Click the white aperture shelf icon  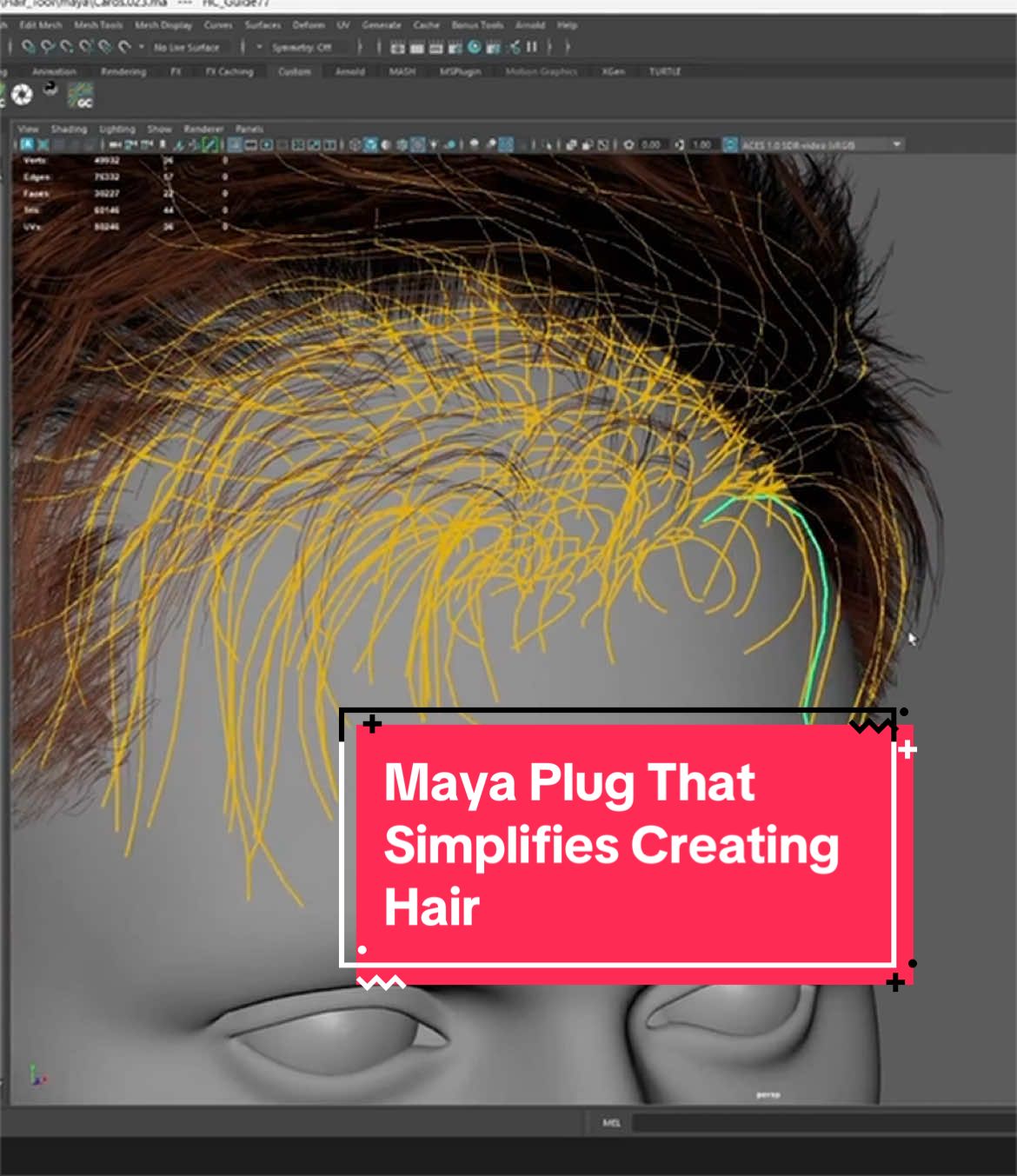coord(22,94)
